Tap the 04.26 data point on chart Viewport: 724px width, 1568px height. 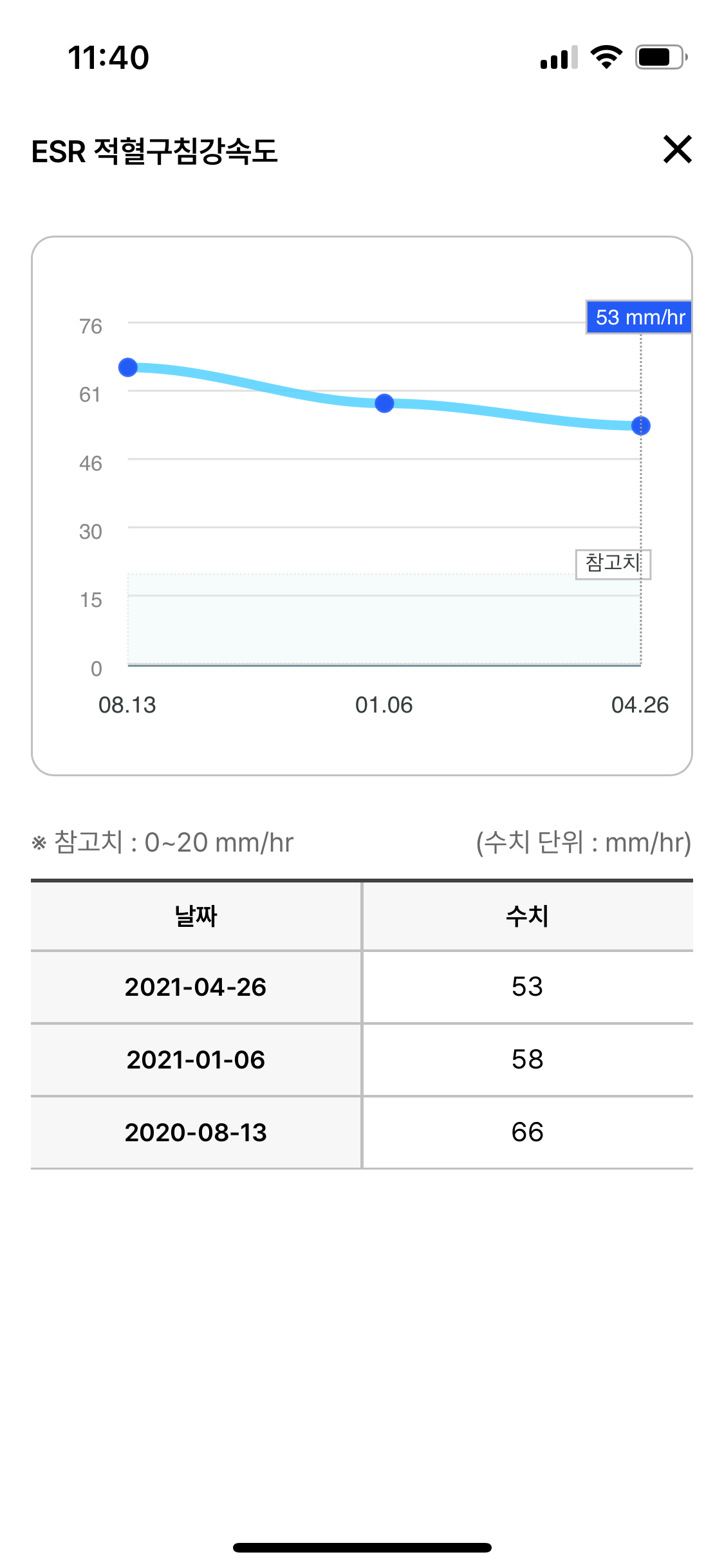point(641,425)
